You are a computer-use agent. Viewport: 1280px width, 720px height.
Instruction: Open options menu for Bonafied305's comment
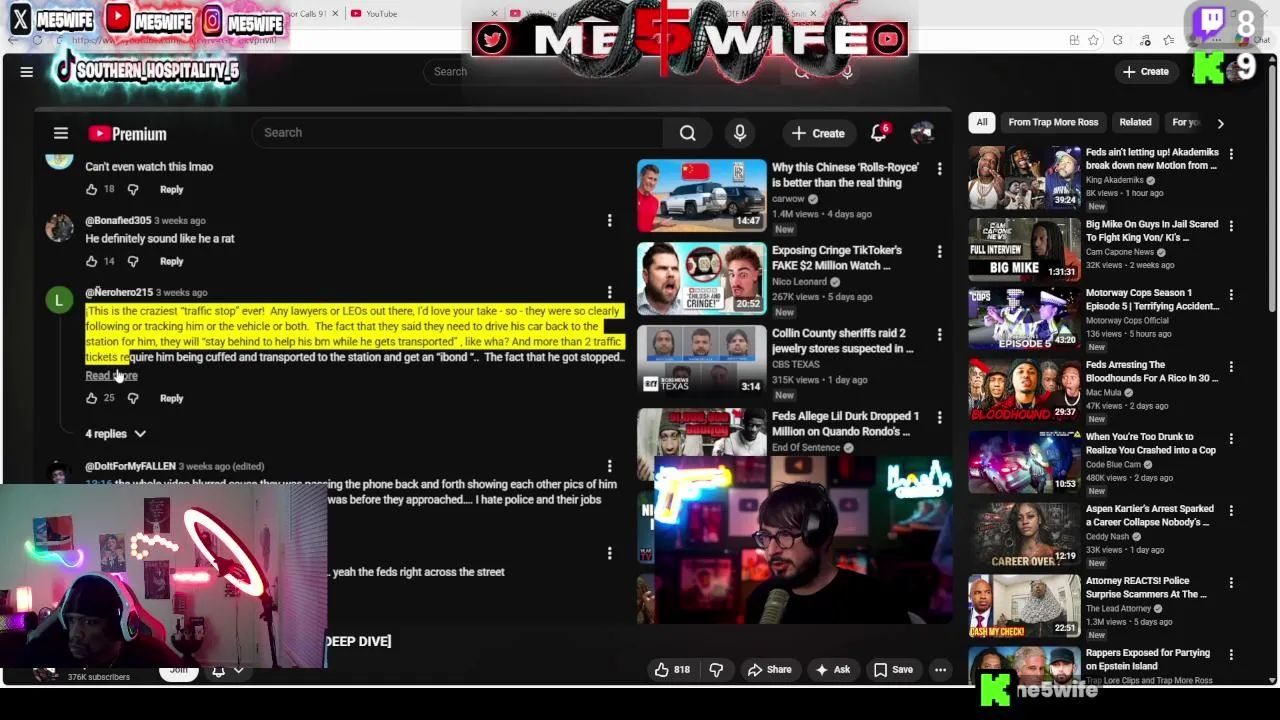pyautogui.click(x=609, y=220)
